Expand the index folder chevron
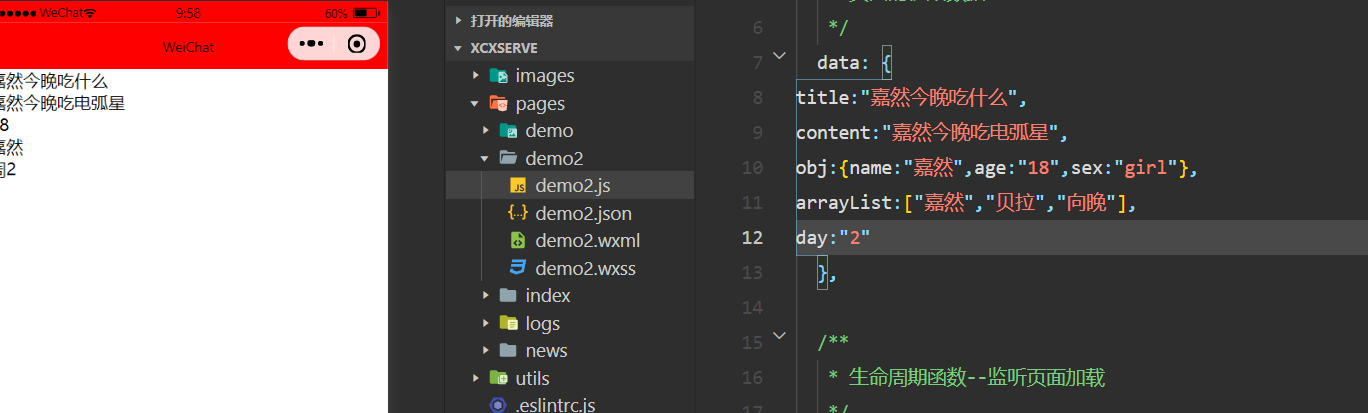Image resolution: width=1368 pixels, height=413 pixels. point(486,296)
